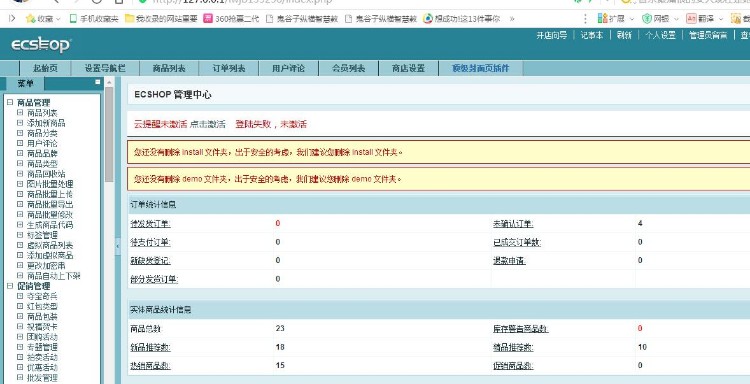Open 商品列表 in the sidebar tree

42,113
